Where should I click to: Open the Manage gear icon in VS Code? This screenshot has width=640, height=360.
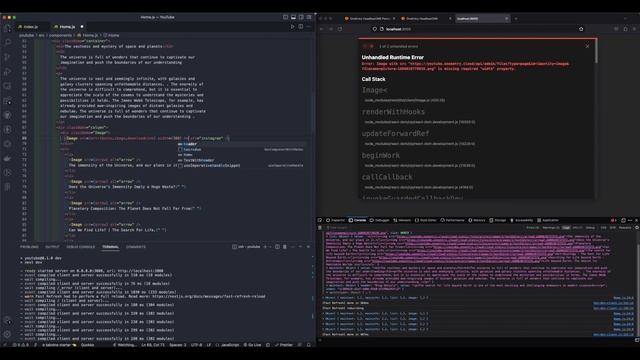pos(7,335)
